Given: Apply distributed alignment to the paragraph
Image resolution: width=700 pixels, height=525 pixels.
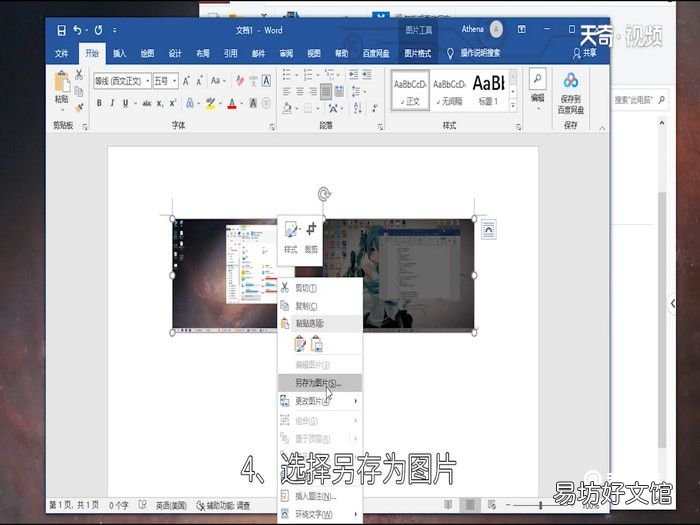Looking at the screenshot, I should coord(339,92).
